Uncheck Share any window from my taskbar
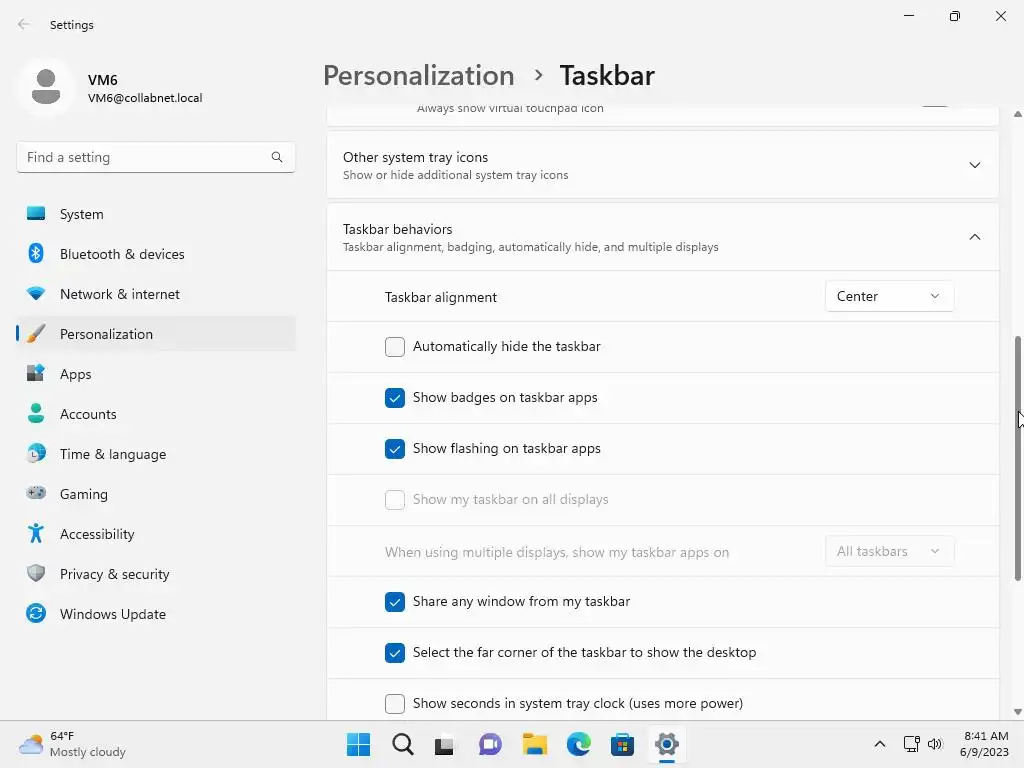 394,601
